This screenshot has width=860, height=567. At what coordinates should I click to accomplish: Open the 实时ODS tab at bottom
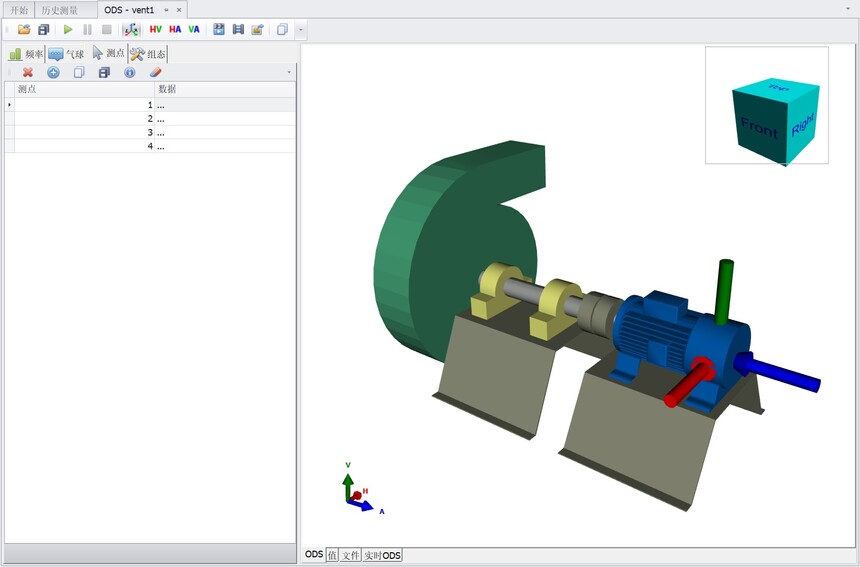[x=382, y=555]
